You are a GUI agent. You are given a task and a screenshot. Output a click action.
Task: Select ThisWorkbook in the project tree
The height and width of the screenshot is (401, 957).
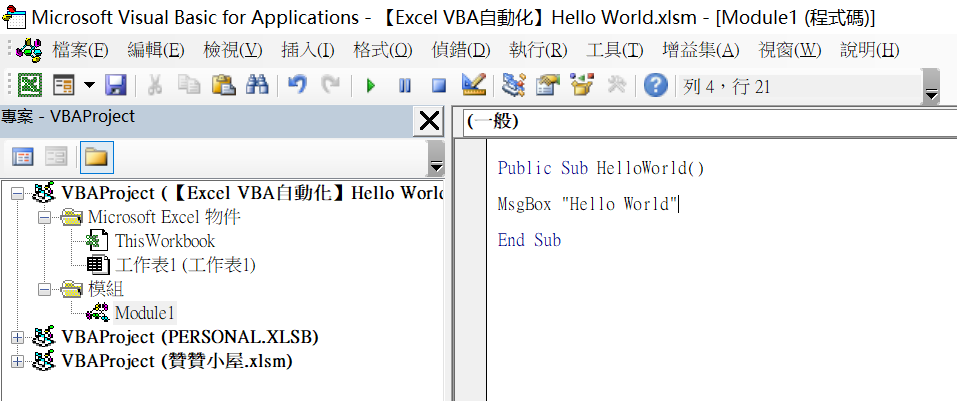165,240
